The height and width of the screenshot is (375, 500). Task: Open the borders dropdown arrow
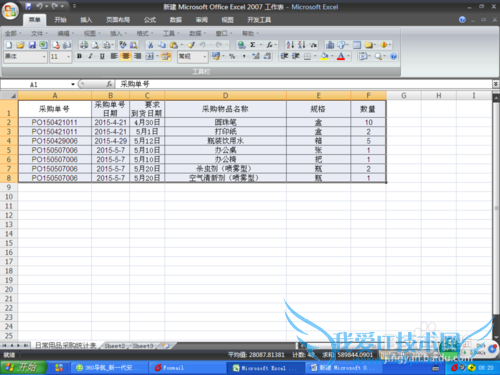pos(315,56)
